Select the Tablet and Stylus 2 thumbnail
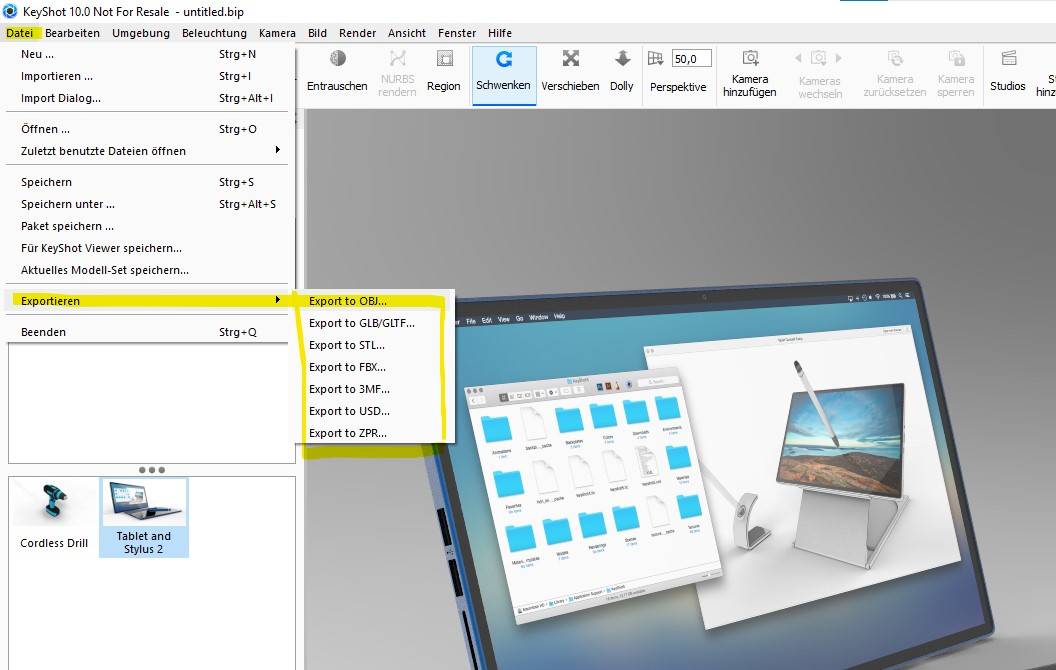 143,517
